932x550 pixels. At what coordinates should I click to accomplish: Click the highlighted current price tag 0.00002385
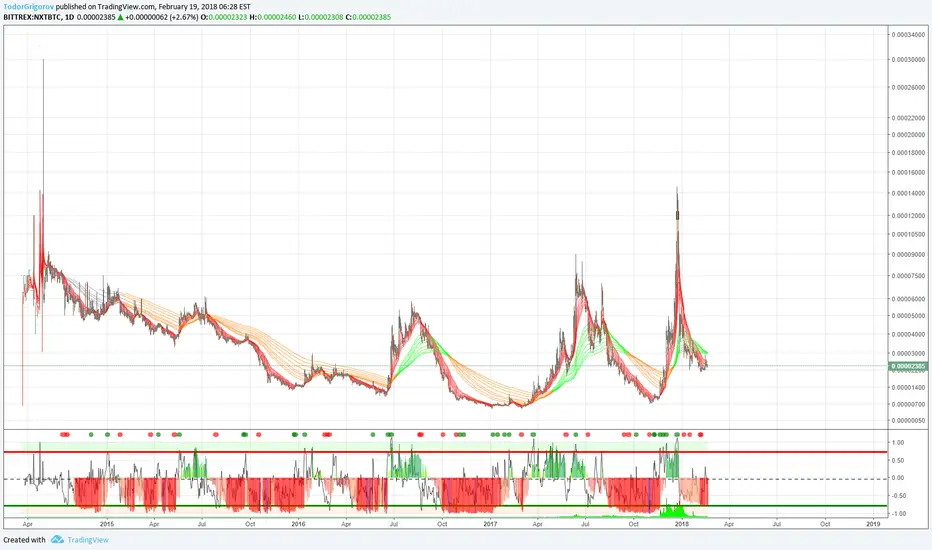point(908,366)
